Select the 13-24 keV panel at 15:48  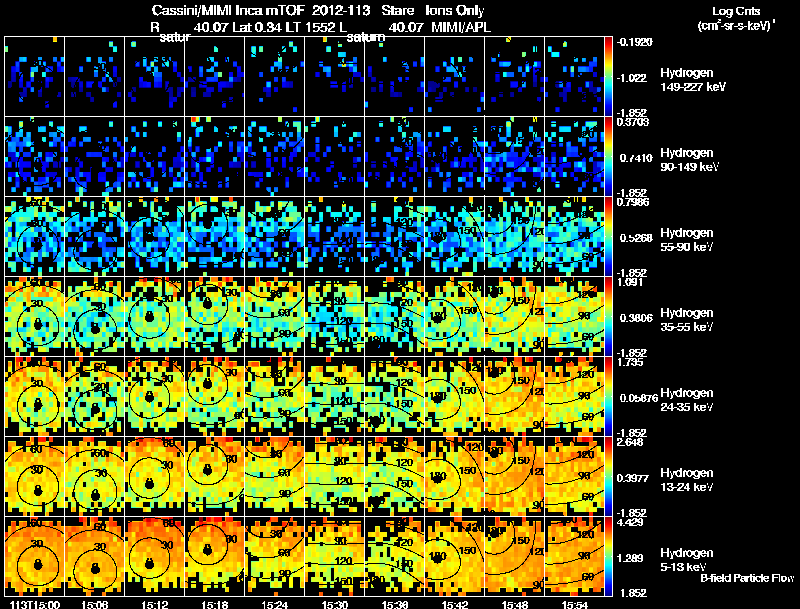(514, 476)
